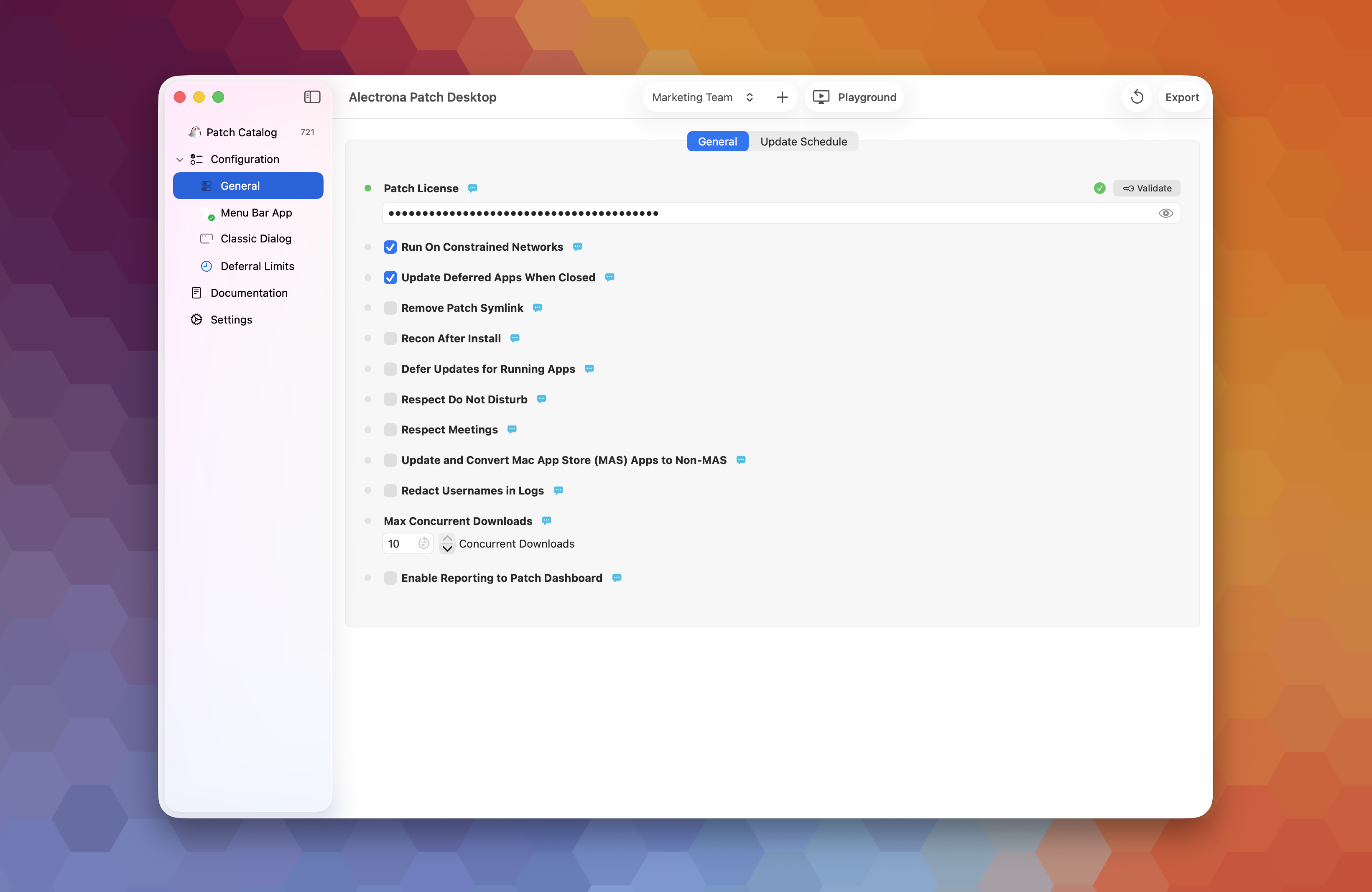Open info bubble for Update and Convert MAS Apps

tap(741, 460)
